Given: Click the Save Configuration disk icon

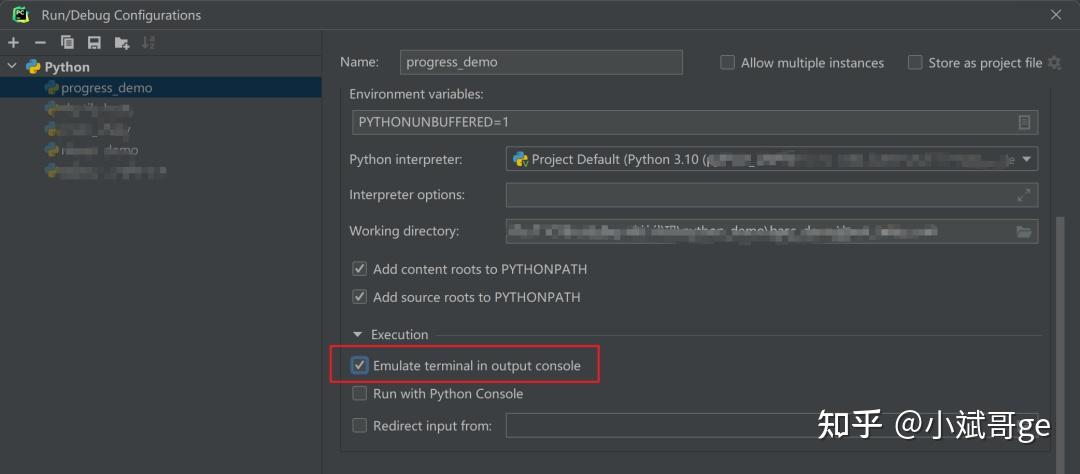Looking at the screenshot, I should pyautogui.click(x=94, y=42).
